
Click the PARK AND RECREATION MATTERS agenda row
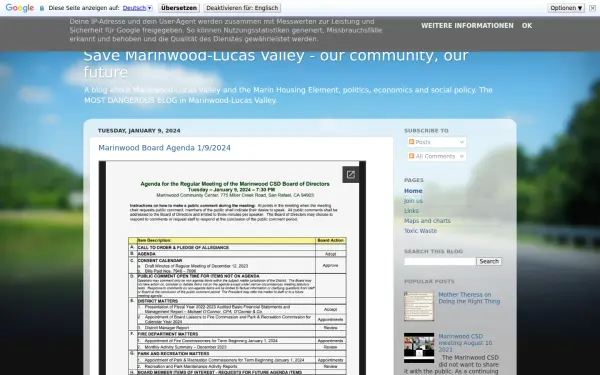tap(237, 354)
